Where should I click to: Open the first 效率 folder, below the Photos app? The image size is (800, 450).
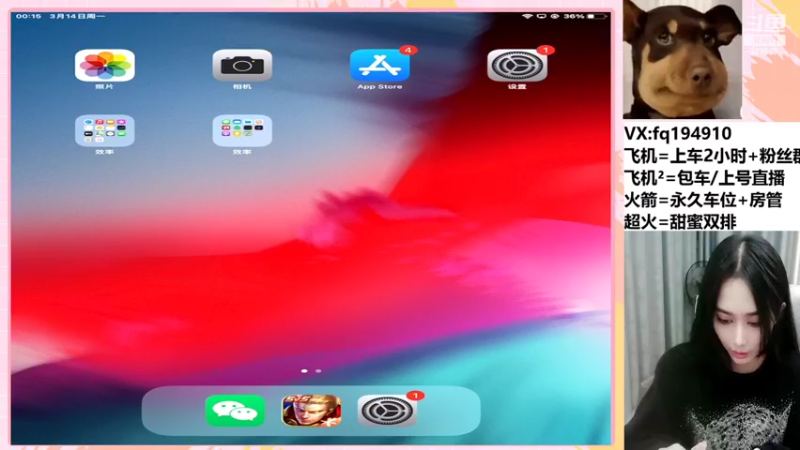click(x=105, y=131)
